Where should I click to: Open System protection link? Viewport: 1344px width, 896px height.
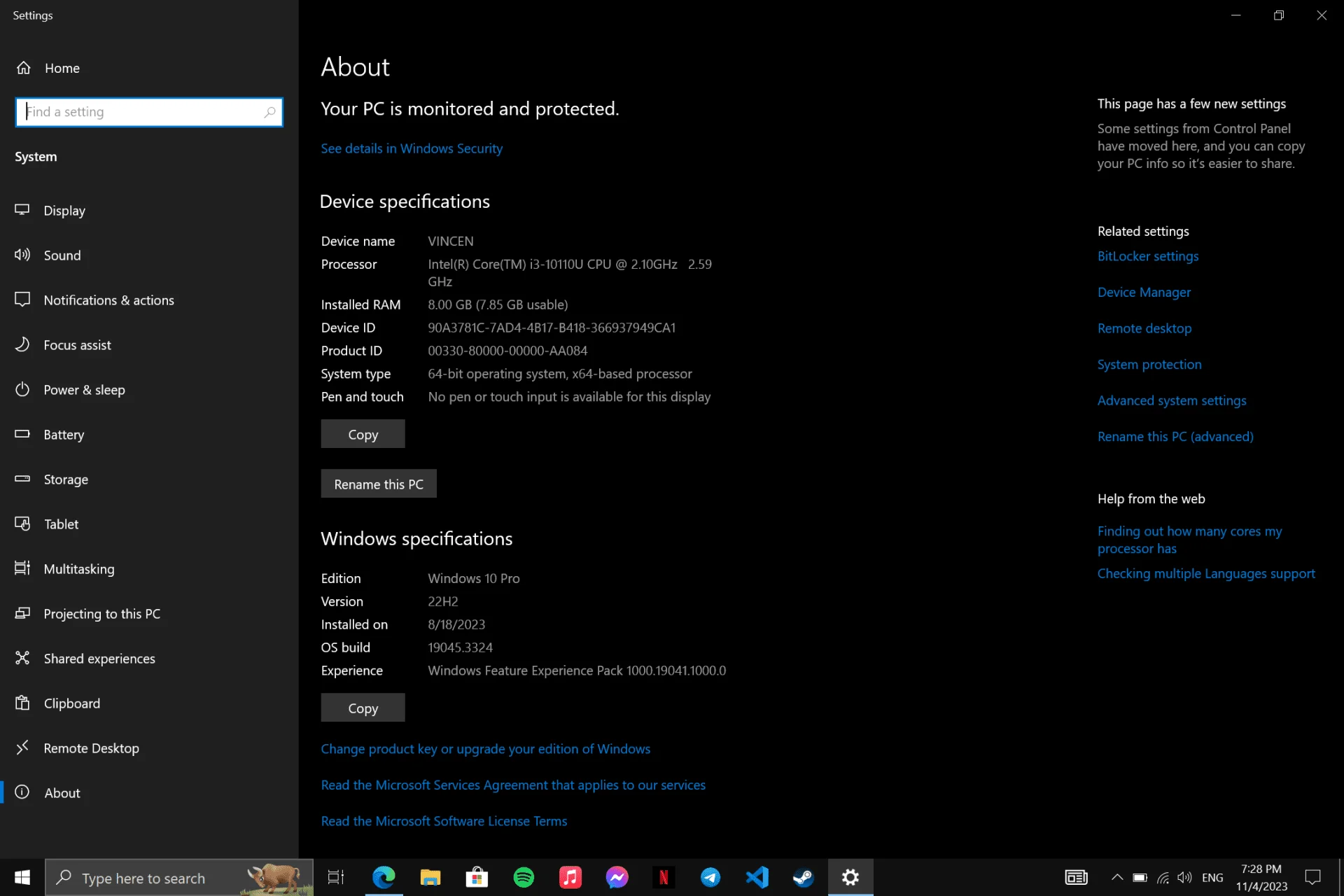[1149, 364]
